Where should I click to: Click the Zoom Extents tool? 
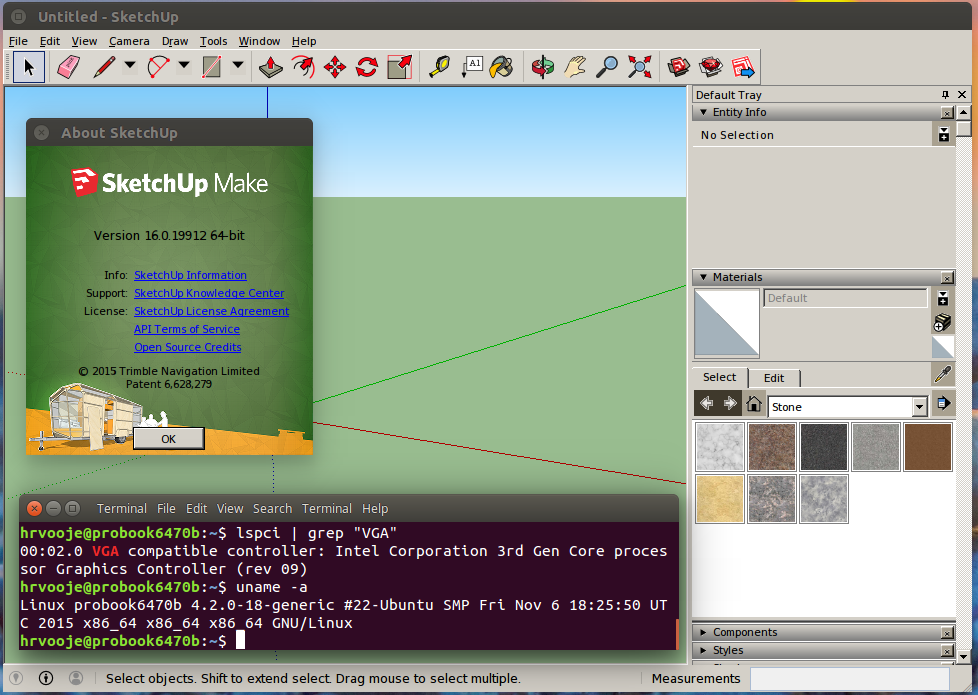[639, 67]
